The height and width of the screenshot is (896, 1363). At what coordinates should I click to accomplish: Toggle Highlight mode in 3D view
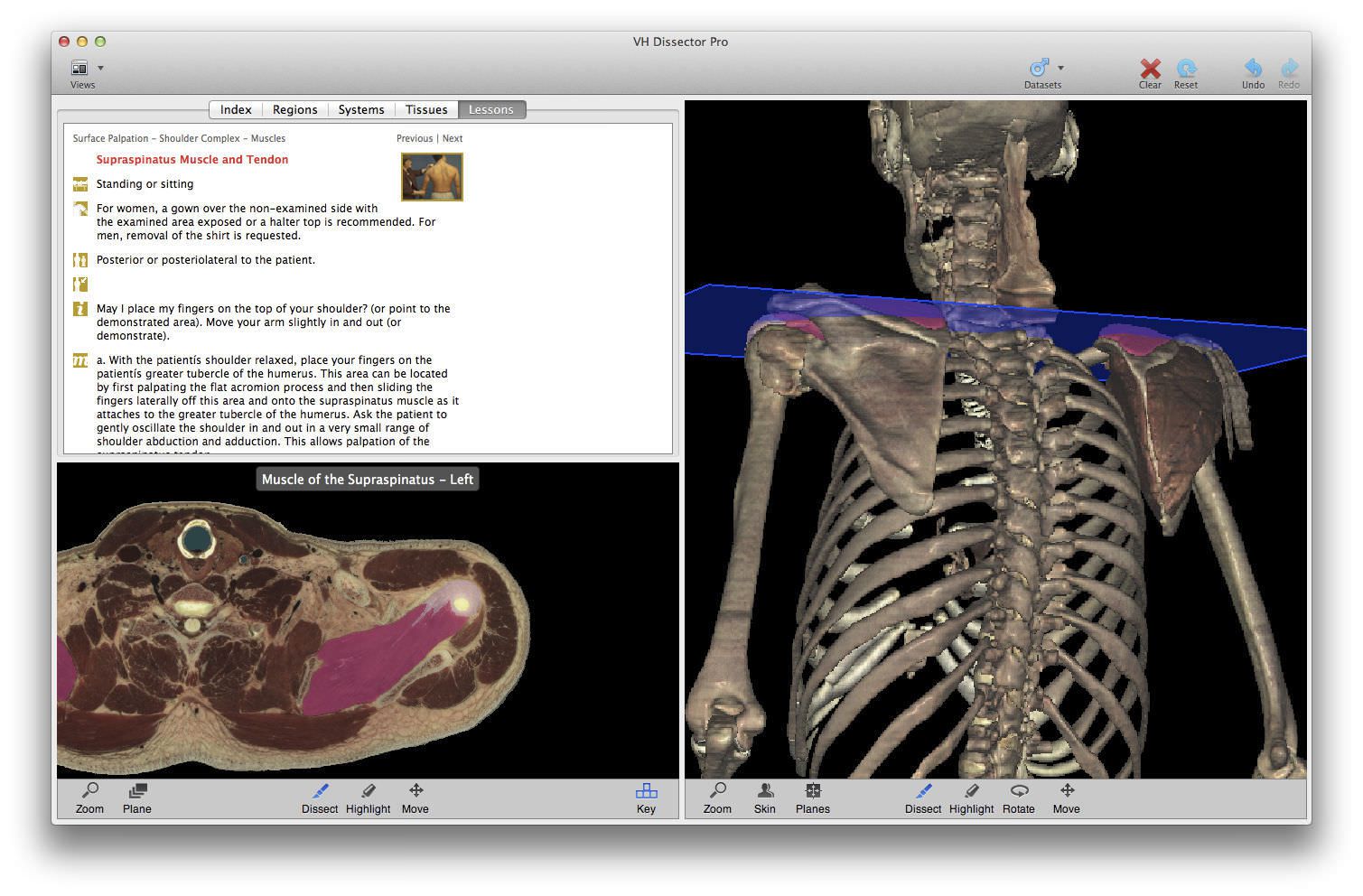click(971, 792)
